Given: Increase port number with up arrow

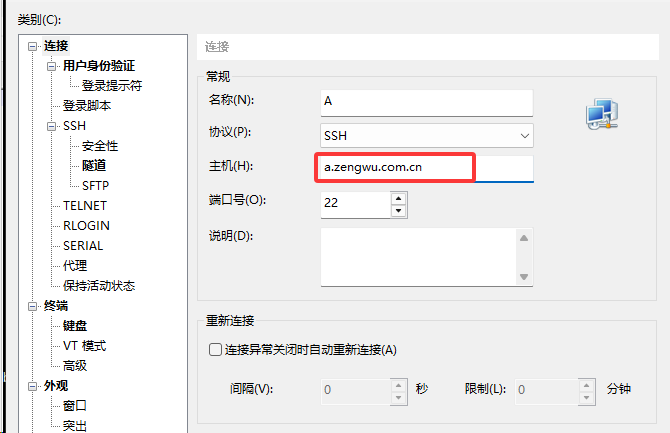Looking at the screenshot, I should click(x=399, y=198).
